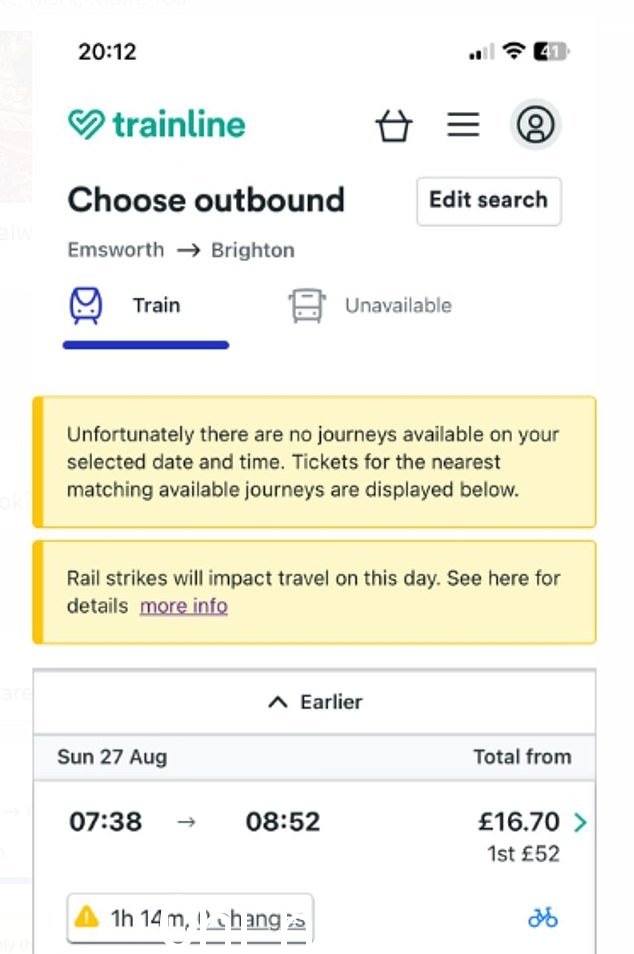The height and width of the screenshot is (954, 634).
Task: Tap the trainline heart logo
Action: click(x=86, y=124)
